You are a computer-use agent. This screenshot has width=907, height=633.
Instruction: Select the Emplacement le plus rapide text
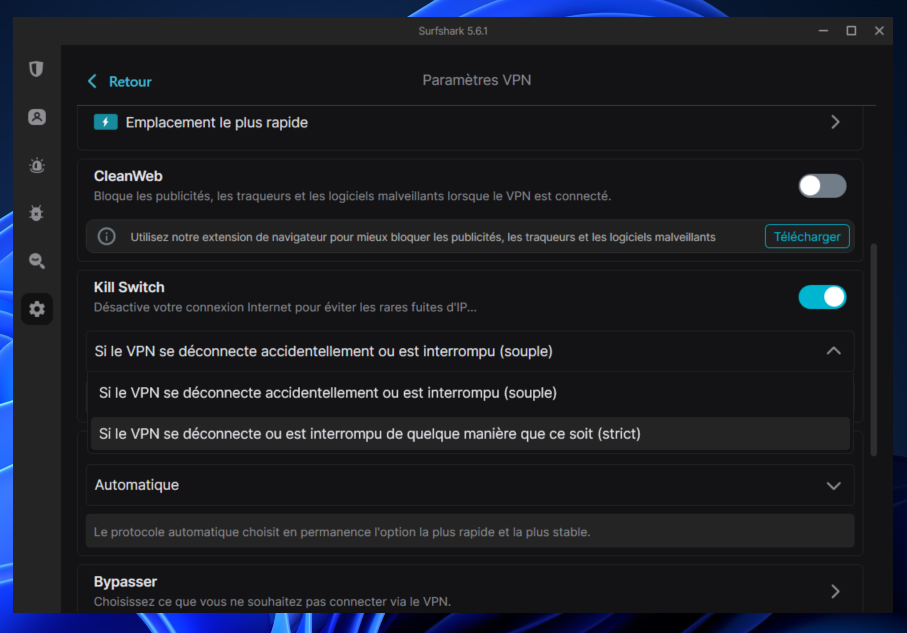(216, 123)
